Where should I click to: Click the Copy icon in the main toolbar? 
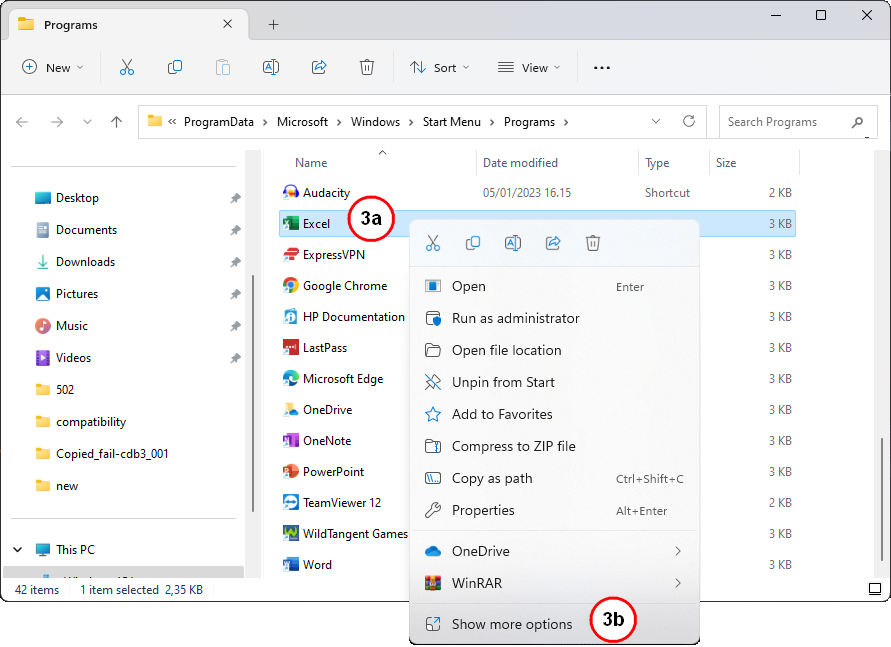pos(175,68)
